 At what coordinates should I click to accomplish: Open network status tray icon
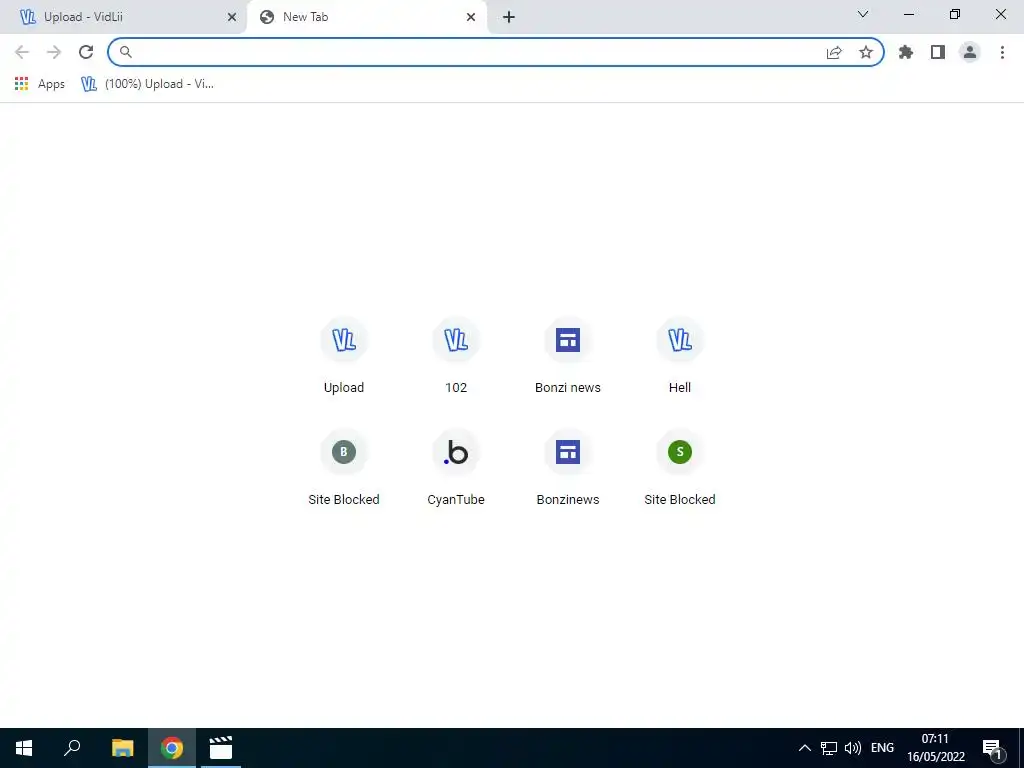coord(829,748)
